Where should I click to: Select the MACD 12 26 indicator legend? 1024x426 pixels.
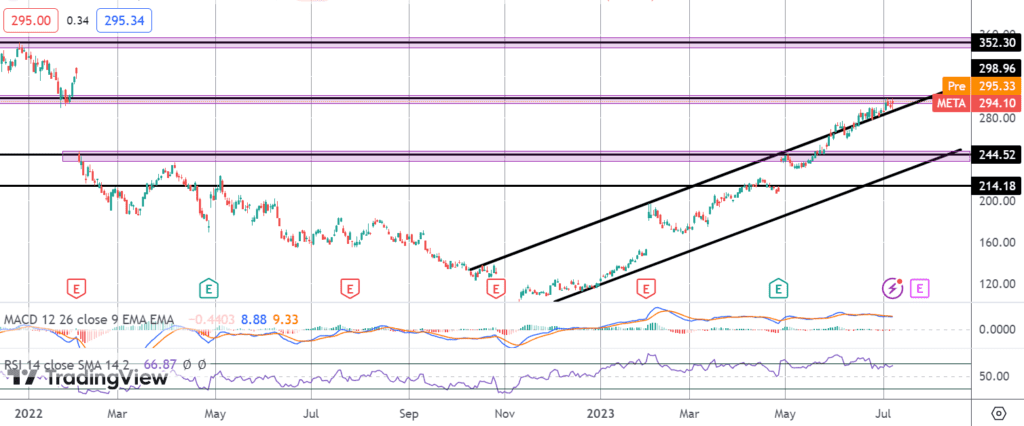click(x=90, y=320)
